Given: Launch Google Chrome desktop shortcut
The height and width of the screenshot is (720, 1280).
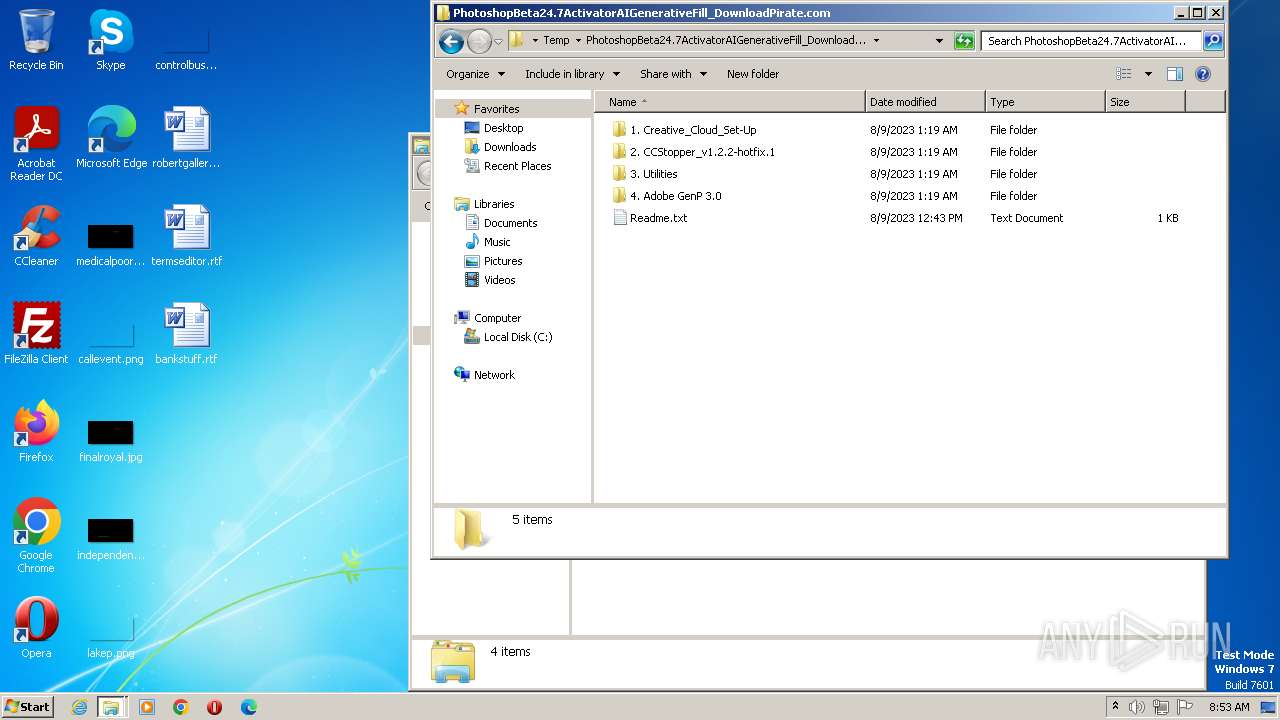Looking at the screenshot, I should pyautogui.click(x=36, y=535).
